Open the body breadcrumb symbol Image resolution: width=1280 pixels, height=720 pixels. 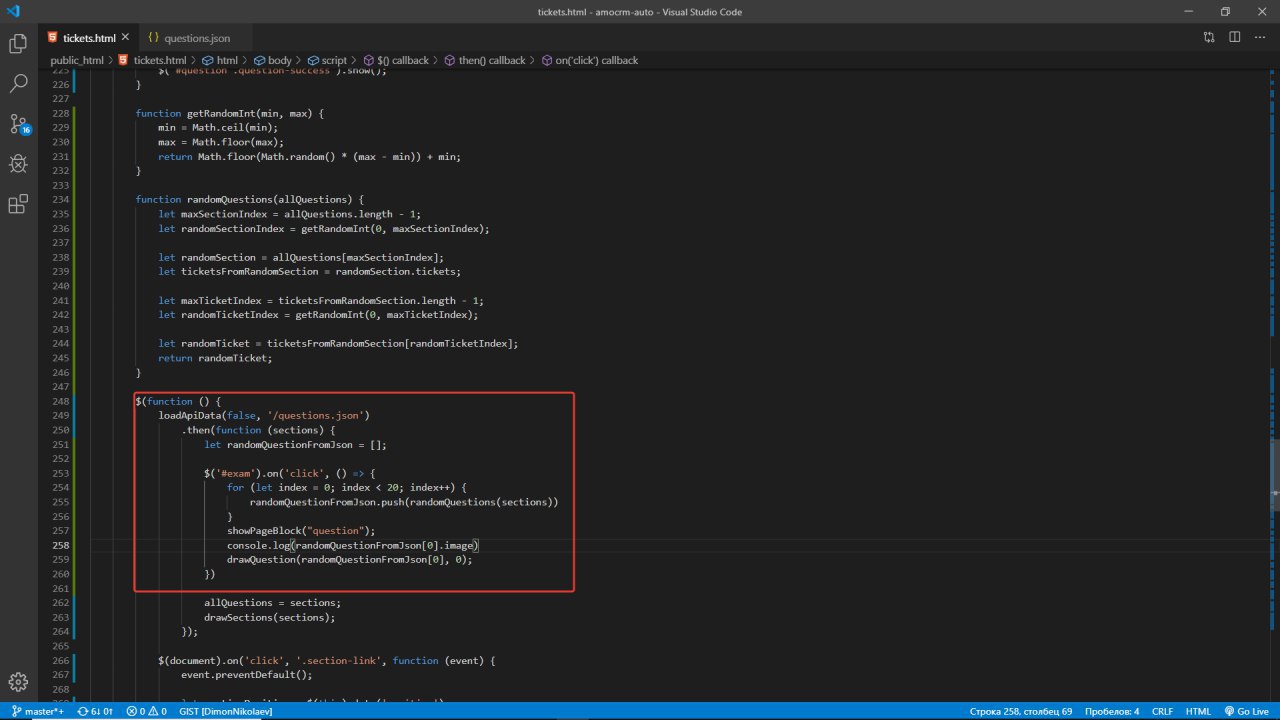[x=272, y=60]
